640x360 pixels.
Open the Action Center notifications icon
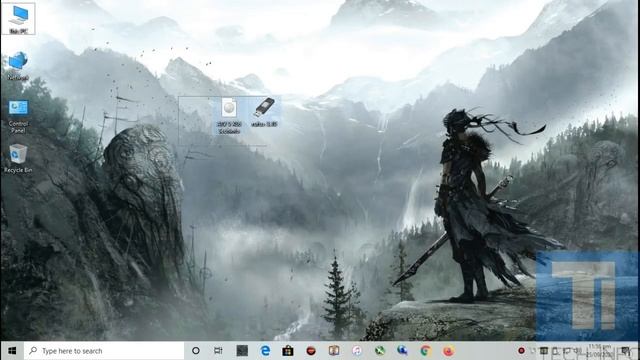[626, 351]
